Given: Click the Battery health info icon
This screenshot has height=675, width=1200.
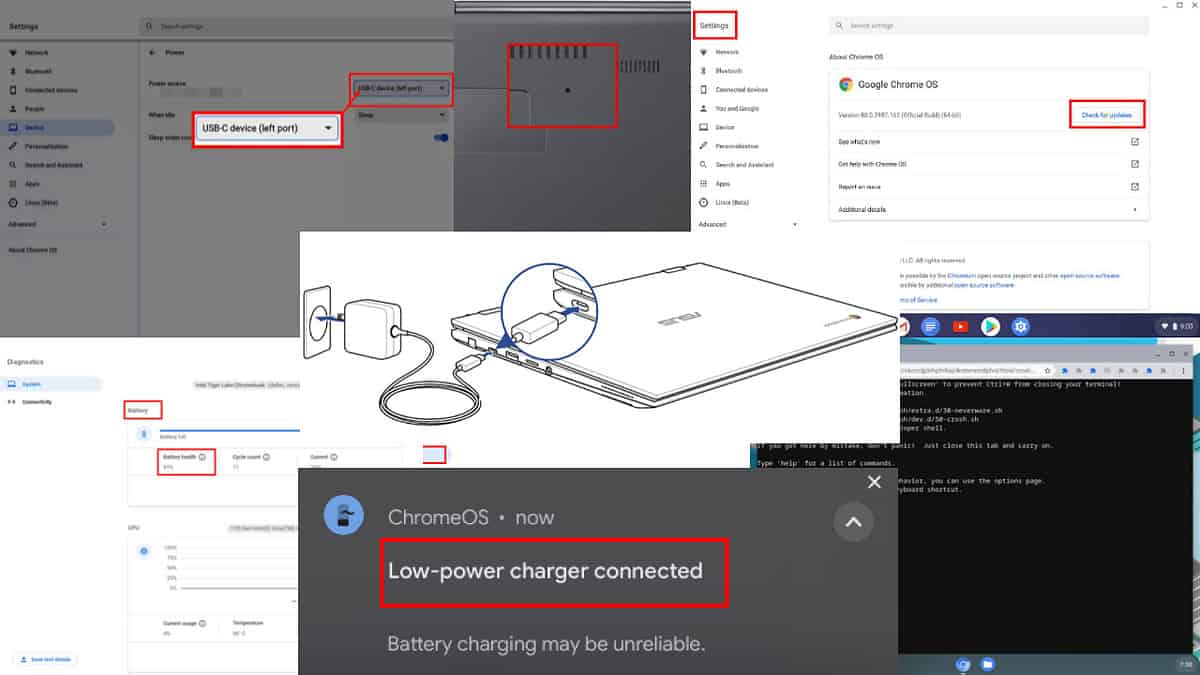Looking at the screenshot, I should pyautogui.click(x=201, y=457).
